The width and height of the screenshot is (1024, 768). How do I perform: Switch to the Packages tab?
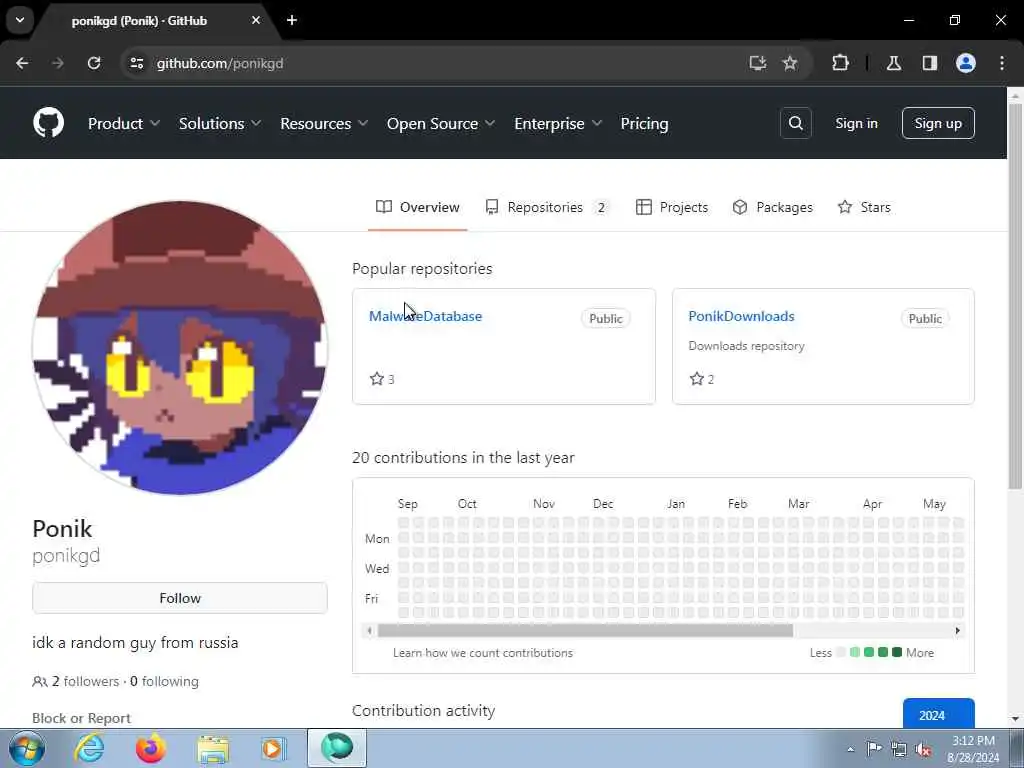[773, 207]
